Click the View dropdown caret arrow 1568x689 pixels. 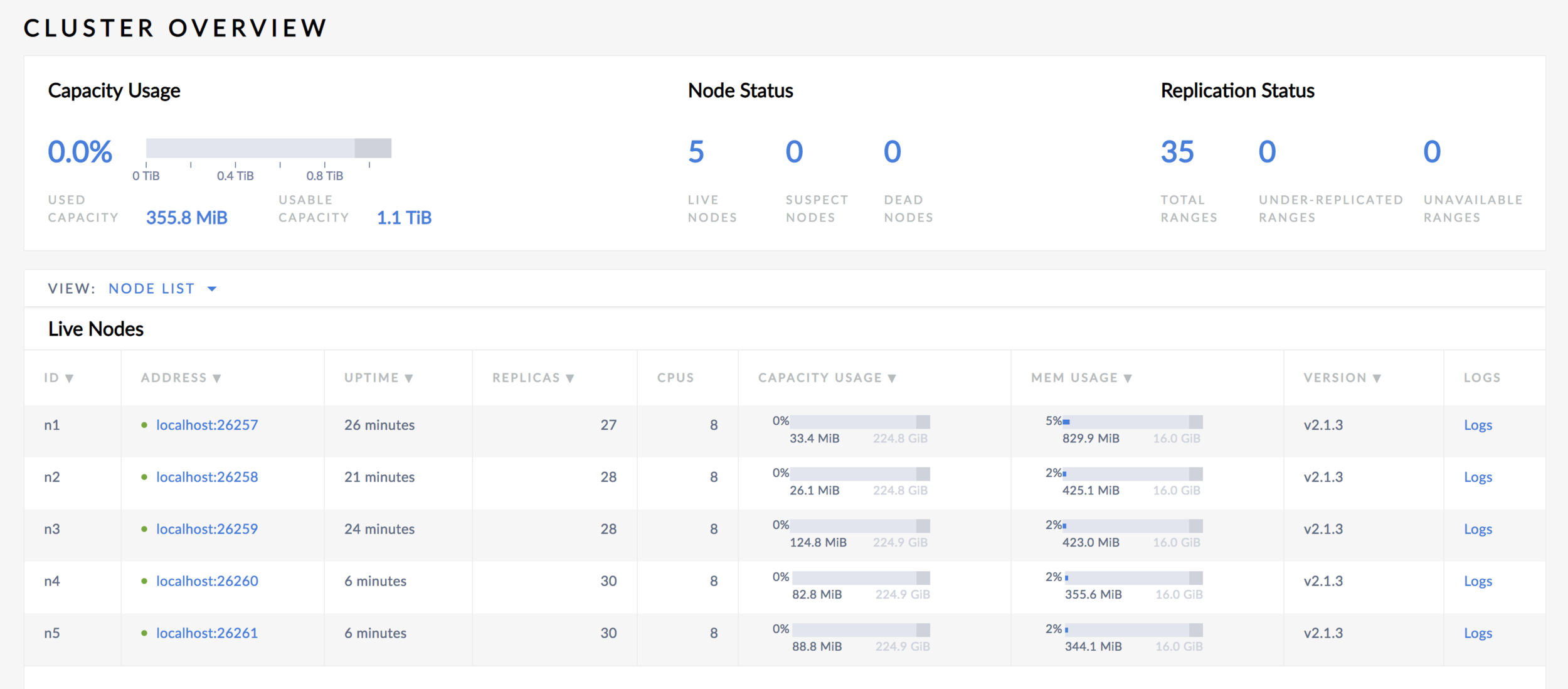[x=212, y=289]
